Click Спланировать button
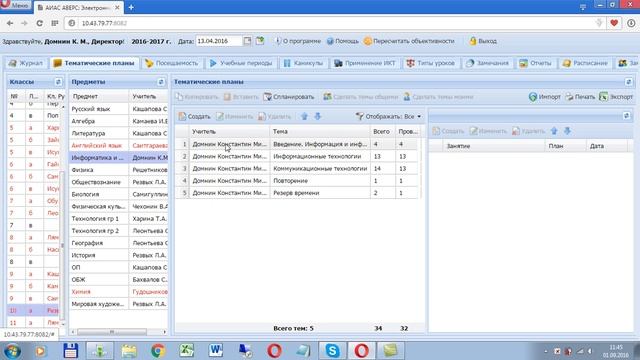Viewport: 640px width, 360px height. tap(289, 97)
